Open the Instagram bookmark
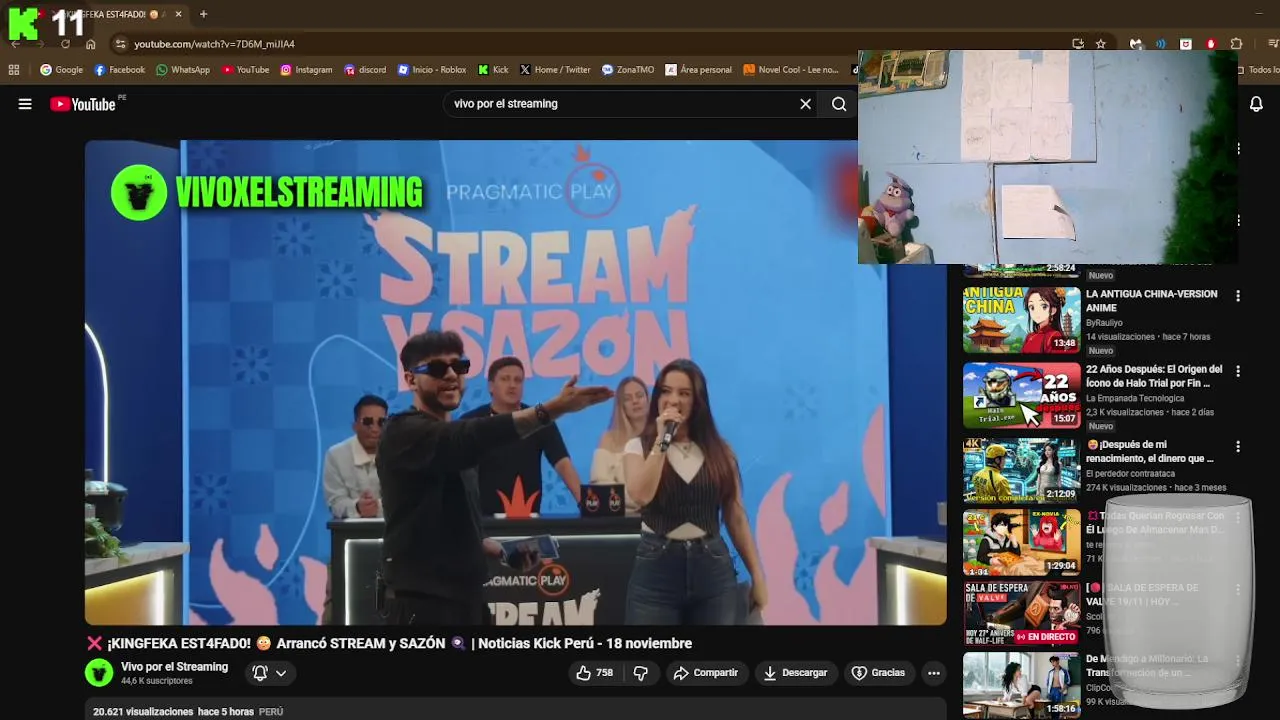The height and width of the screenshot is (720, 1280). 306,70
